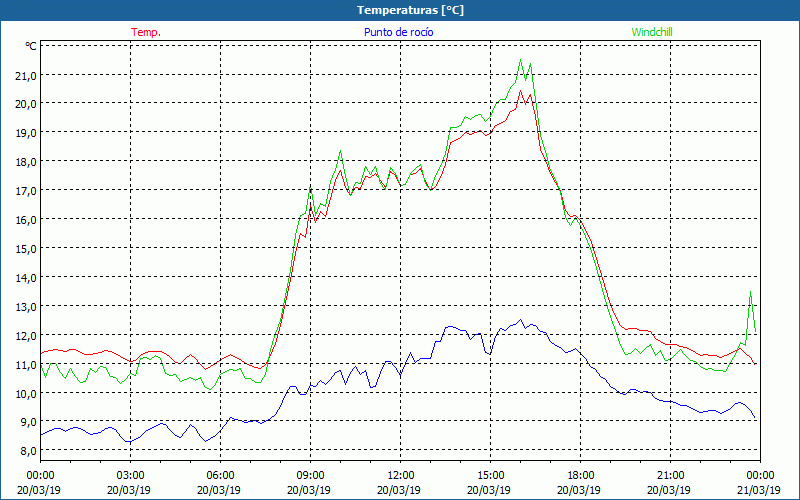The height and width of the screenshot is (500, 800).
Task: Click the 18:00 time axis label
Action: [581, 475]
